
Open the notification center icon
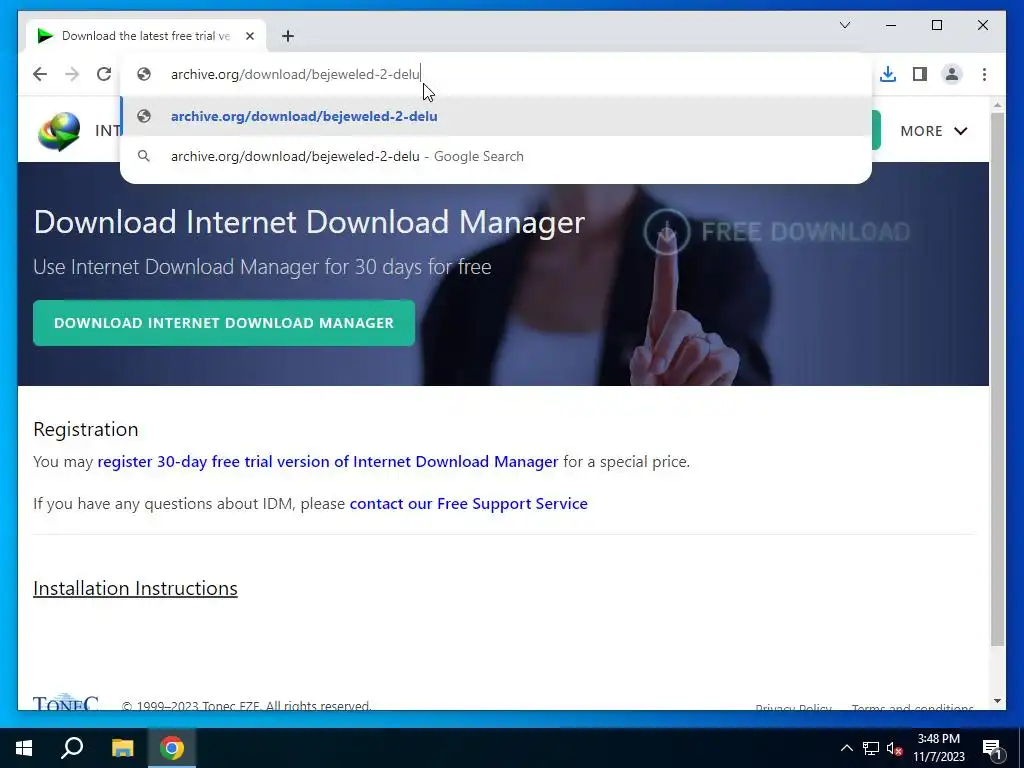pyautogui.click(x=992, y=748)
